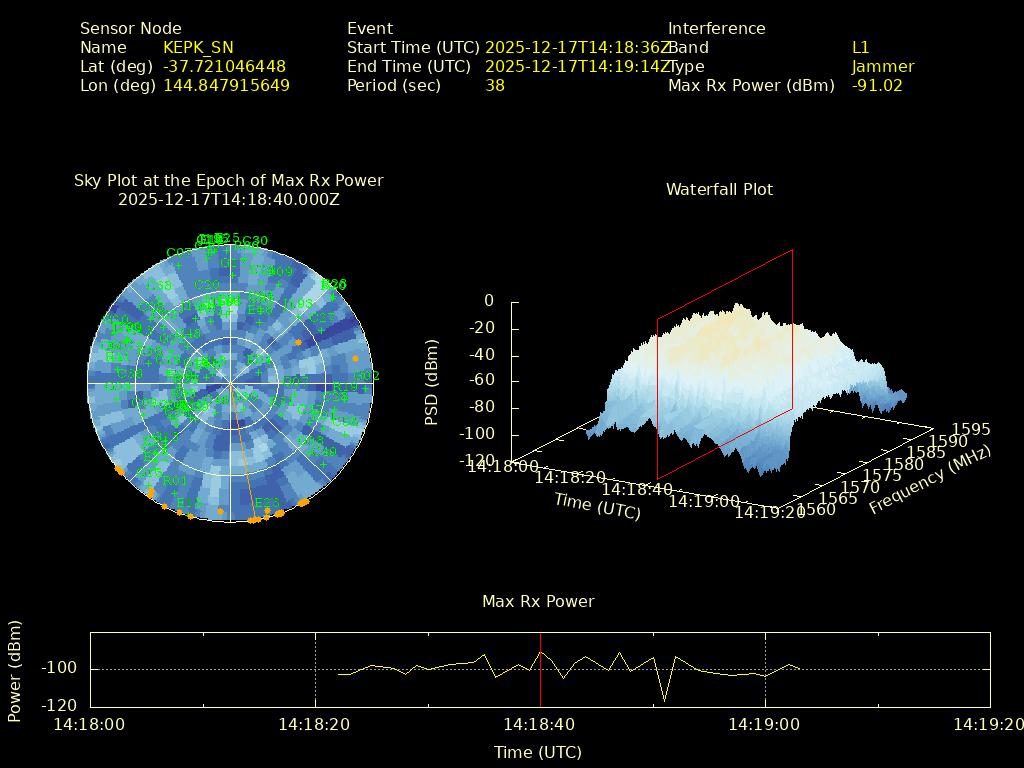Click the 14:18:20 tick on power timeline
The width and height of the screenshot is (1024, 768).
click(315, 724)
